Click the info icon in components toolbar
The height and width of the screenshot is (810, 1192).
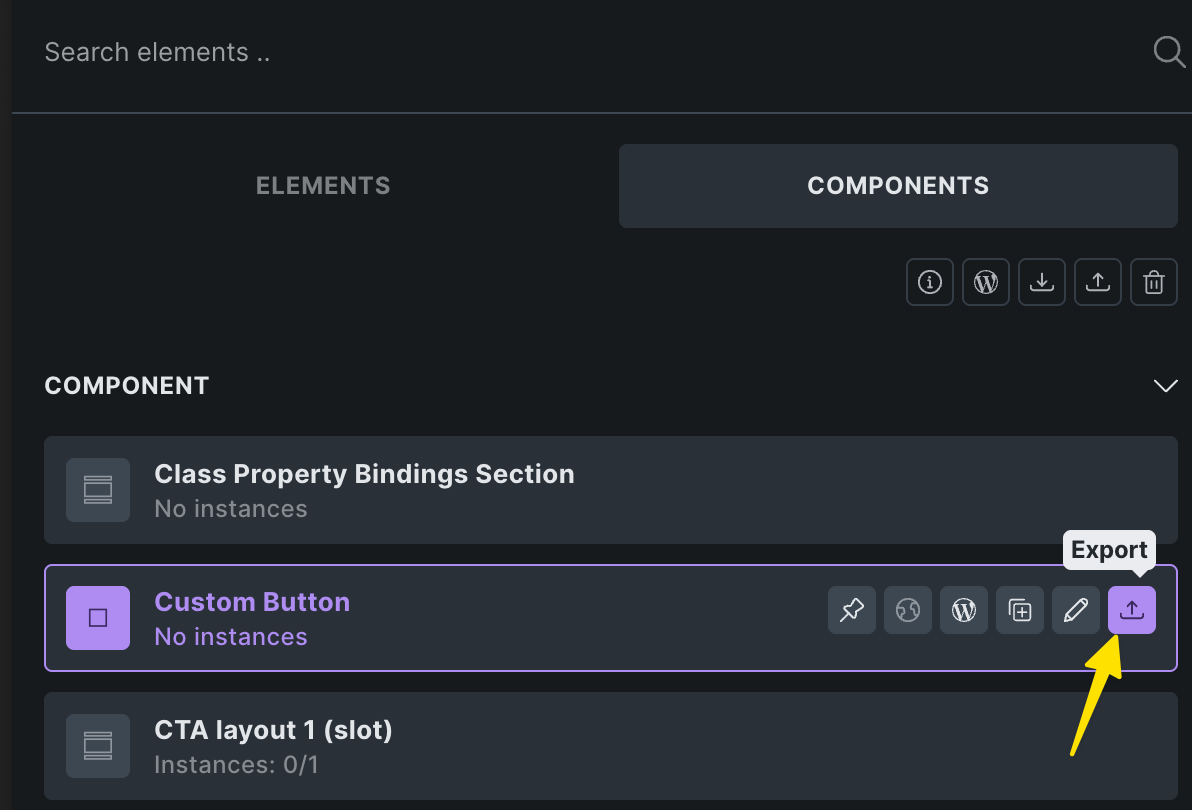(x=930, y=283)
